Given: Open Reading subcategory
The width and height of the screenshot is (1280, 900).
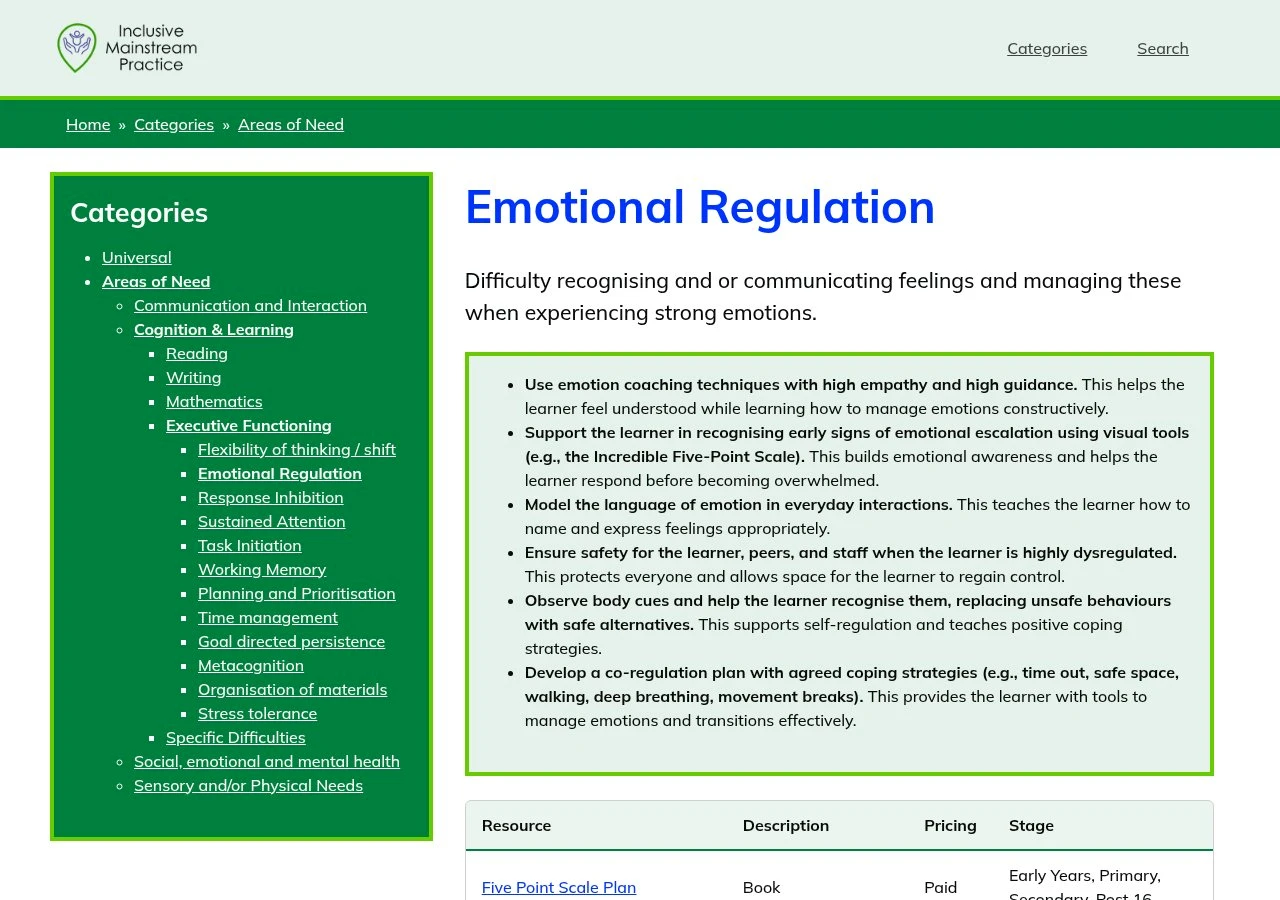Looking at the screenshot, I should tap(197, 353).
